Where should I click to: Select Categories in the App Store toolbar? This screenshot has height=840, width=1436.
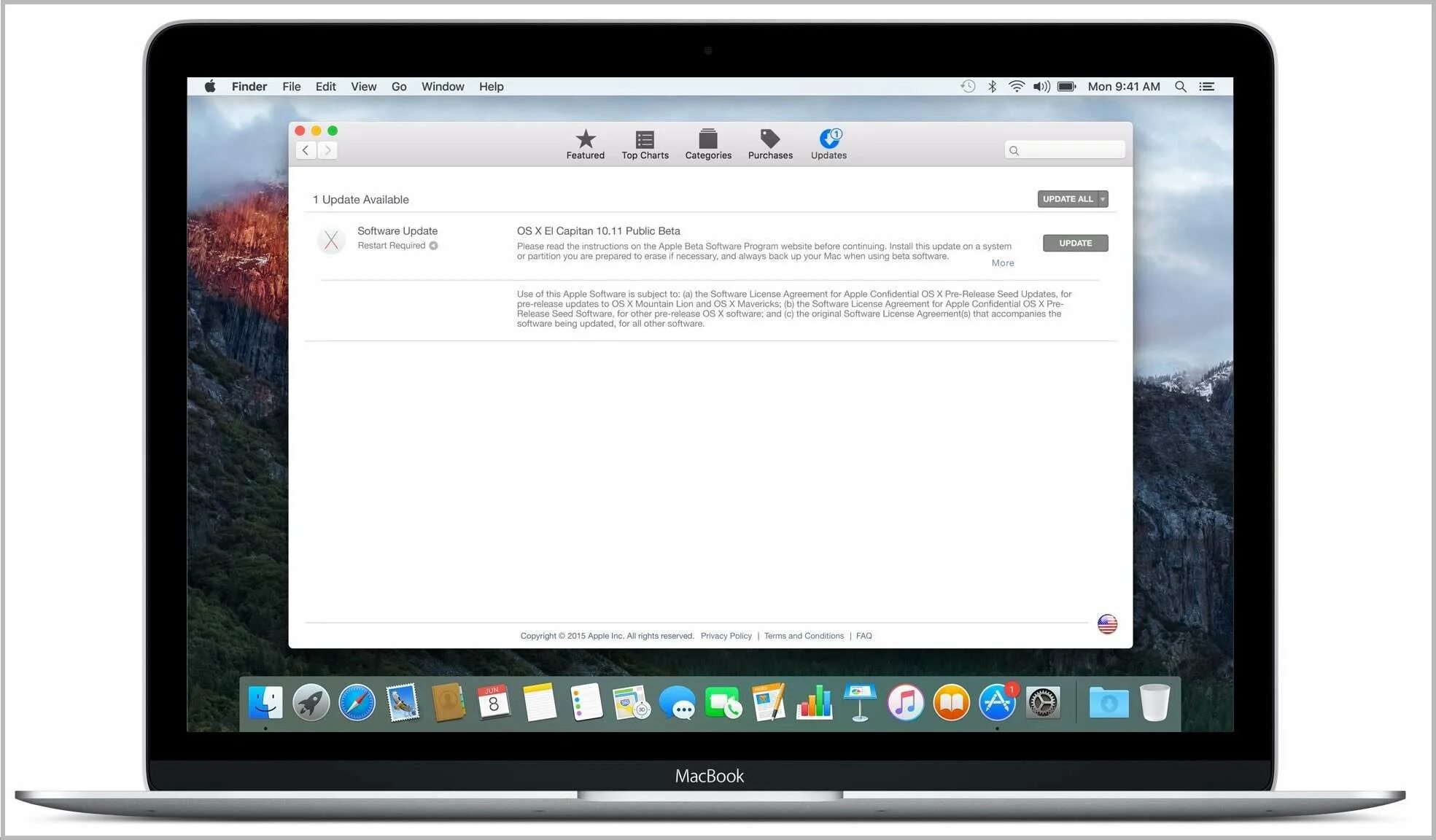pyautogui.click(x=707, y=143)
